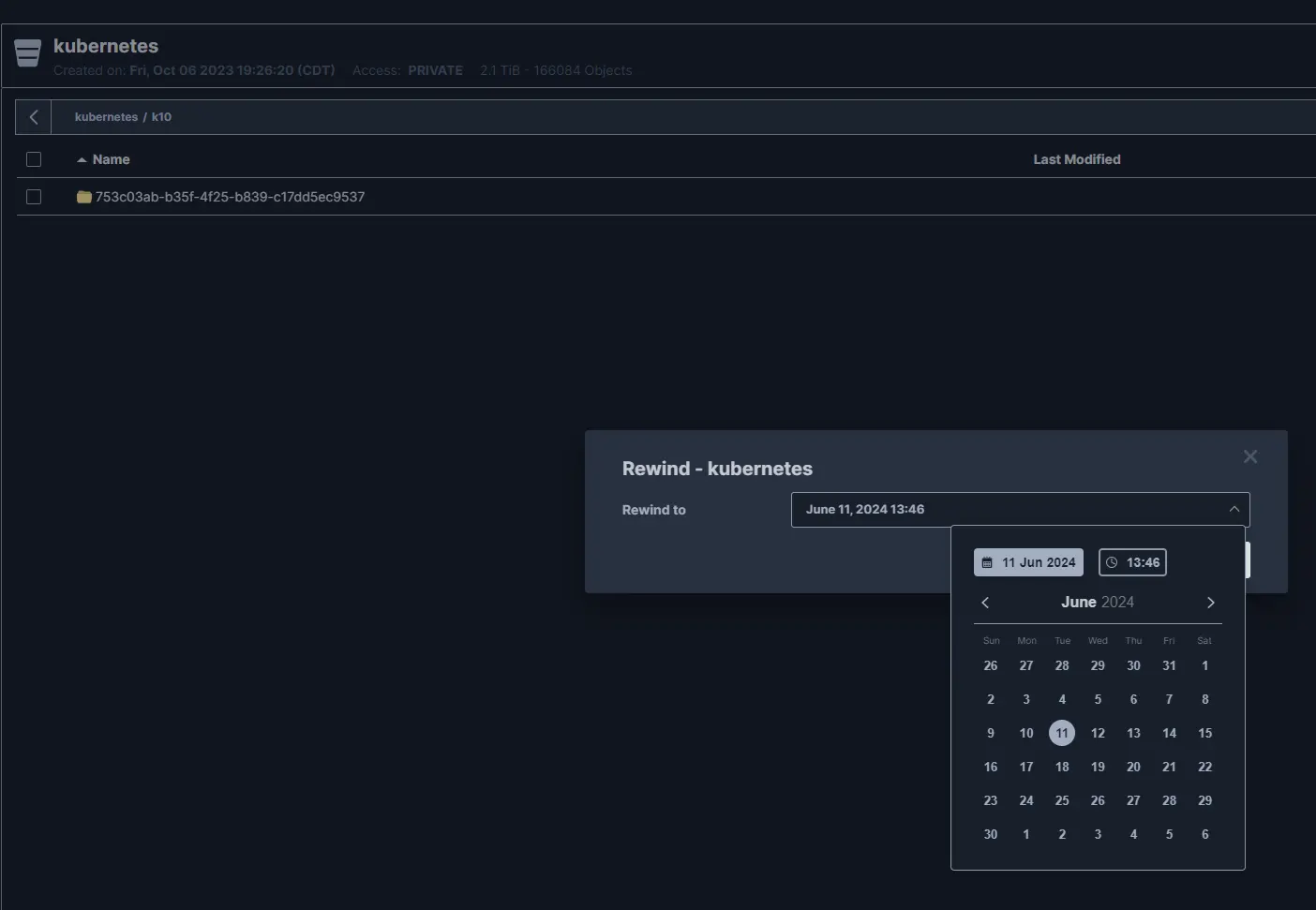This screenshot has width=1316, height=910.
Task: Click the Last Modified column header
Action: [x=1076, y=159]
